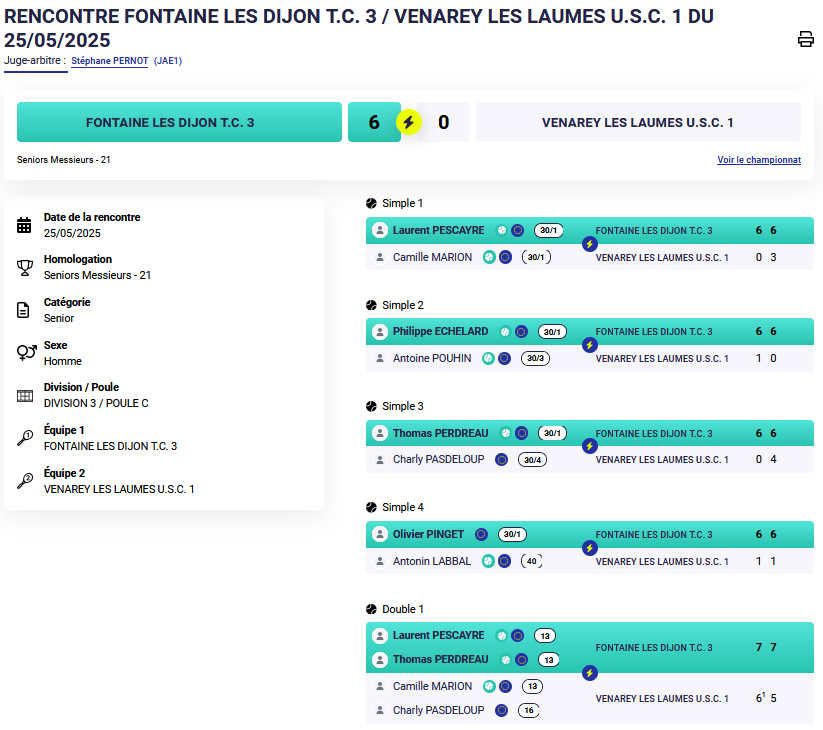
Task: Click the tennis ball icon next to Simple 2
Action: 372,305
